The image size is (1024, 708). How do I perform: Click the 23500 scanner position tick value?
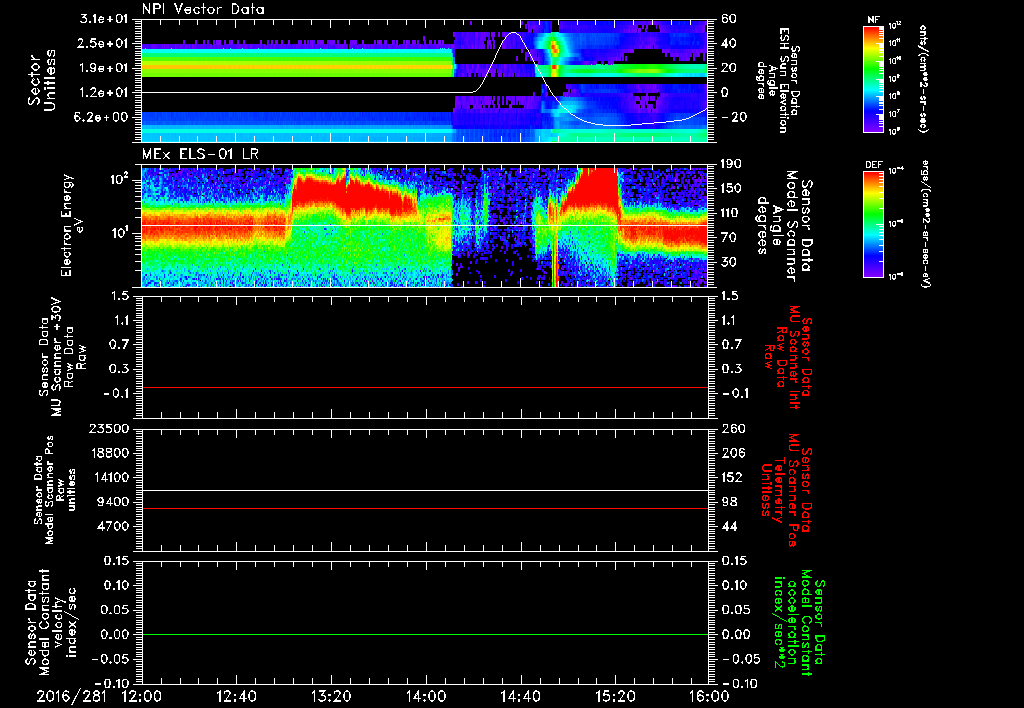pos(110,428)
